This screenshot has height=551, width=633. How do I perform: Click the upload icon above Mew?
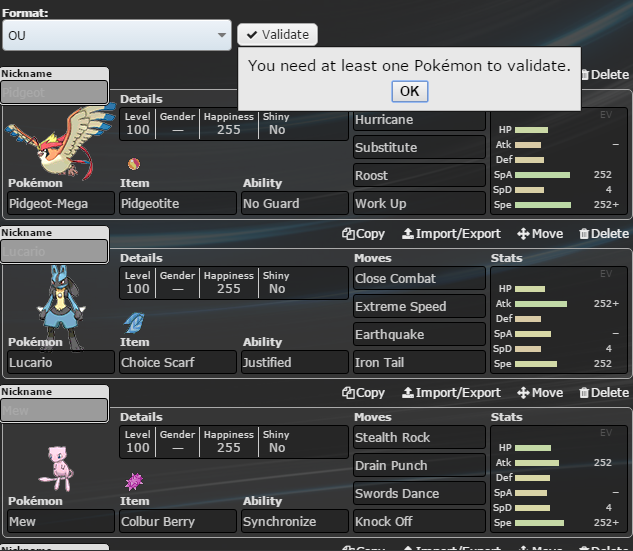[x=408, y=393]
